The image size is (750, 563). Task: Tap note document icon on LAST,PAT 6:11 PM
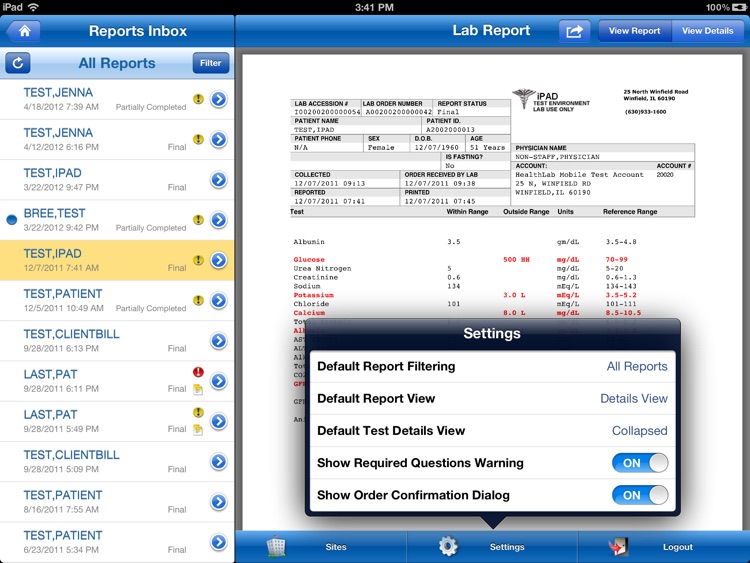coord(198,389)
